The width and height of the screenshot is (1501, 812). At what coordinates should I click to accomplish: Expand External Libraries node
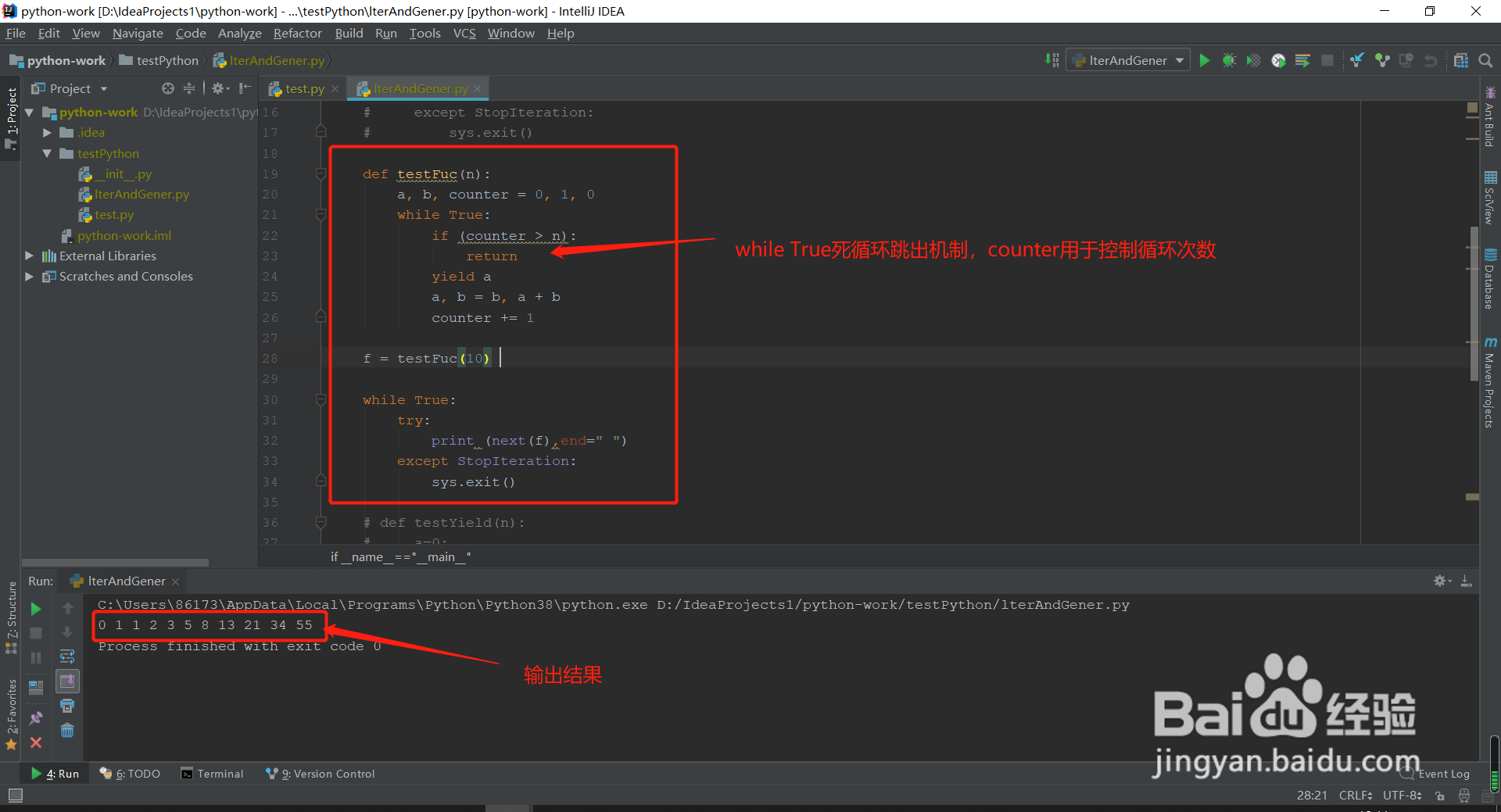[29, 256]
